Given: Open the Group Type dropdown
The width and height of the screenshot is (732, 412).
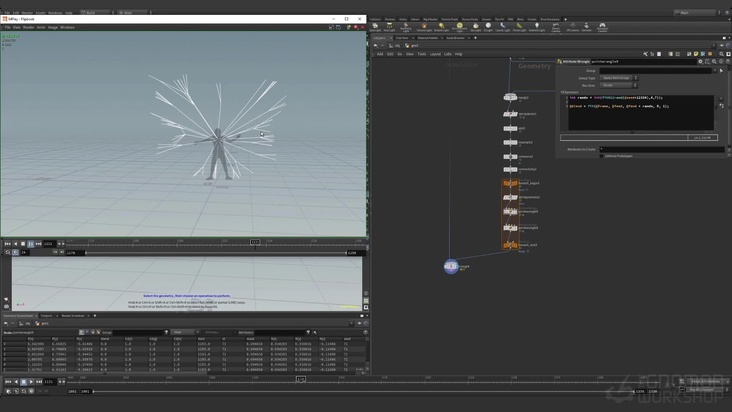Looking at the screenshot, I should (x=618, y=78).
